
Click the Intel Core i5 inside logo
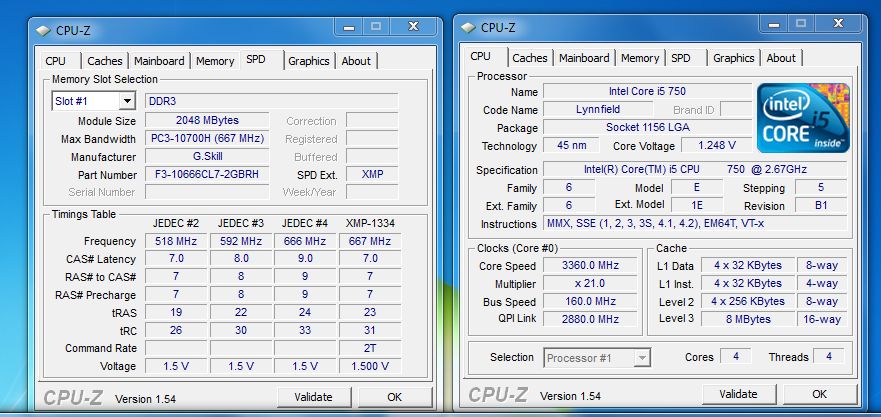click(803, 118)
